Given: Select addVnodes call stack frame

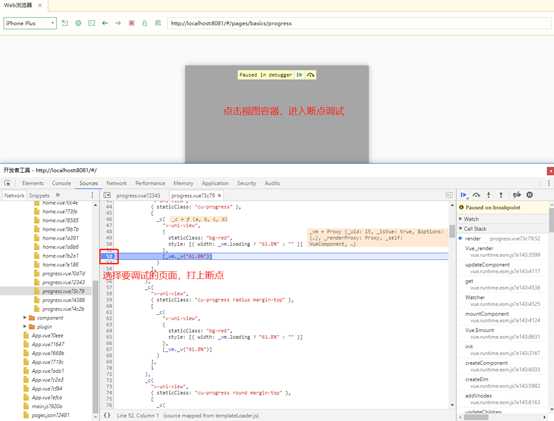Looking at the screenshot, I should [x=502, y=399].
